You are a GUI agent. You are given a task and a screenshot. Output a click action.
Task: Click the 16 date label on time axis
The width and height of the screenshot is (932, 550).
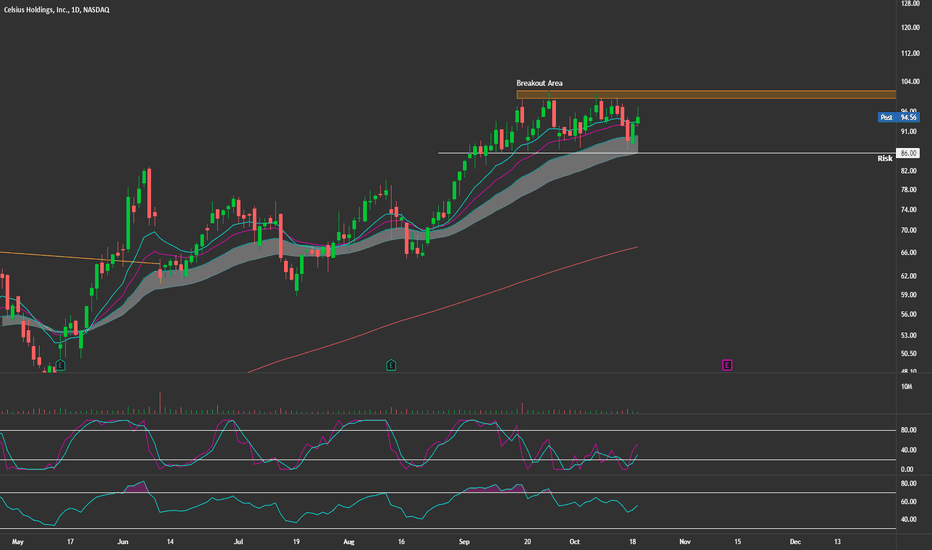click(401, 542)
